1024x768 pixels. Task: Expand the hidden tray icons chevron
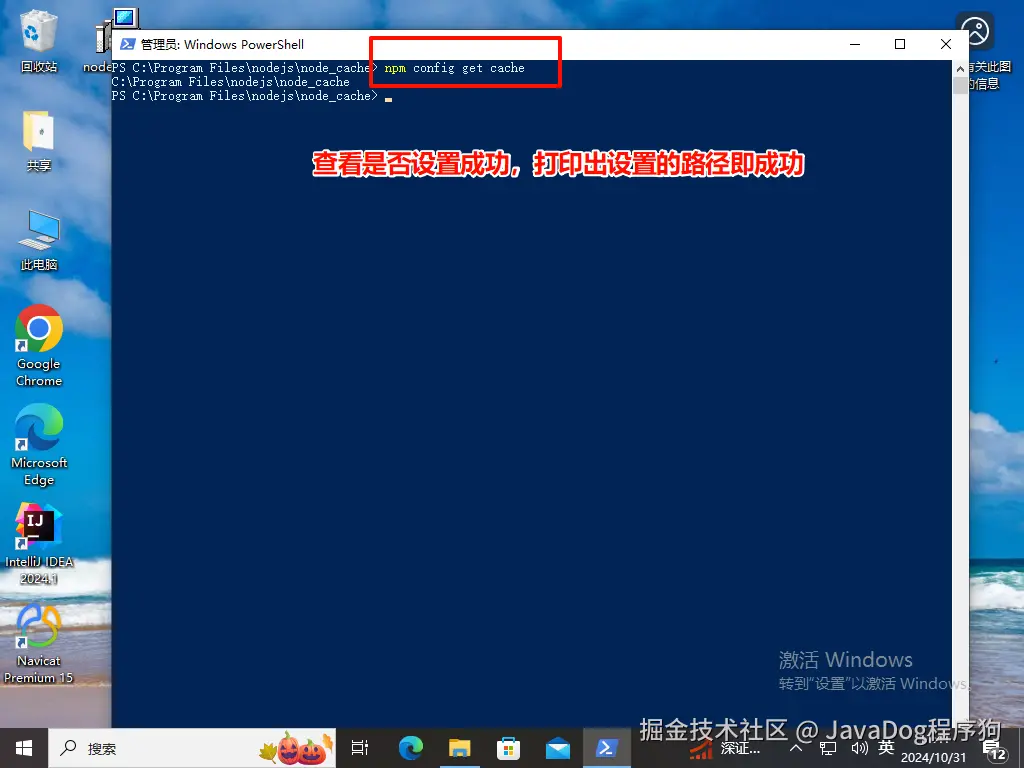[x=796, y=748]
